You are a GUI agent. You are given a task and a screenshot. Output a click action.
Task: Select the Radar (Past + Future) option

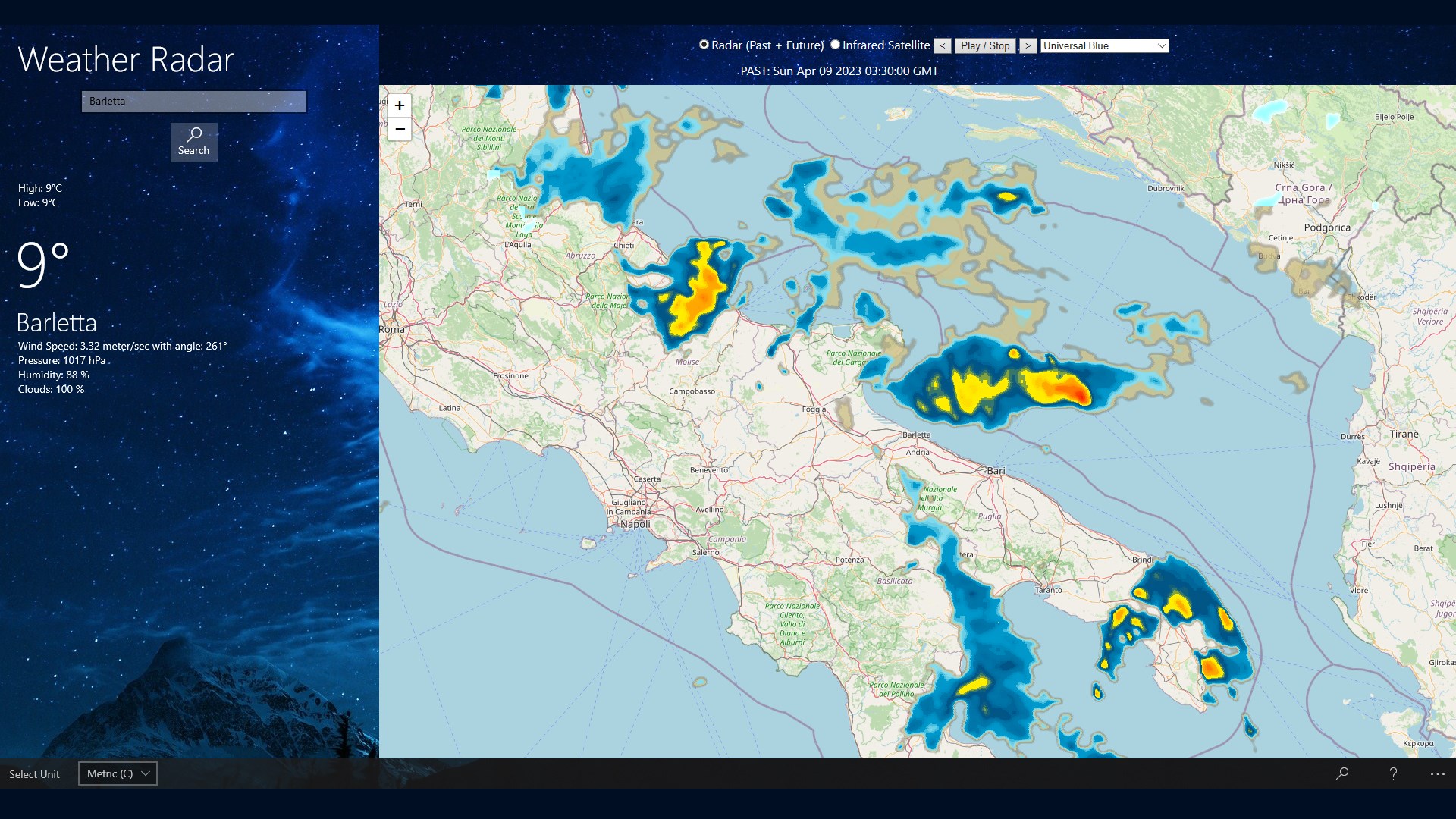pos(704,45)
